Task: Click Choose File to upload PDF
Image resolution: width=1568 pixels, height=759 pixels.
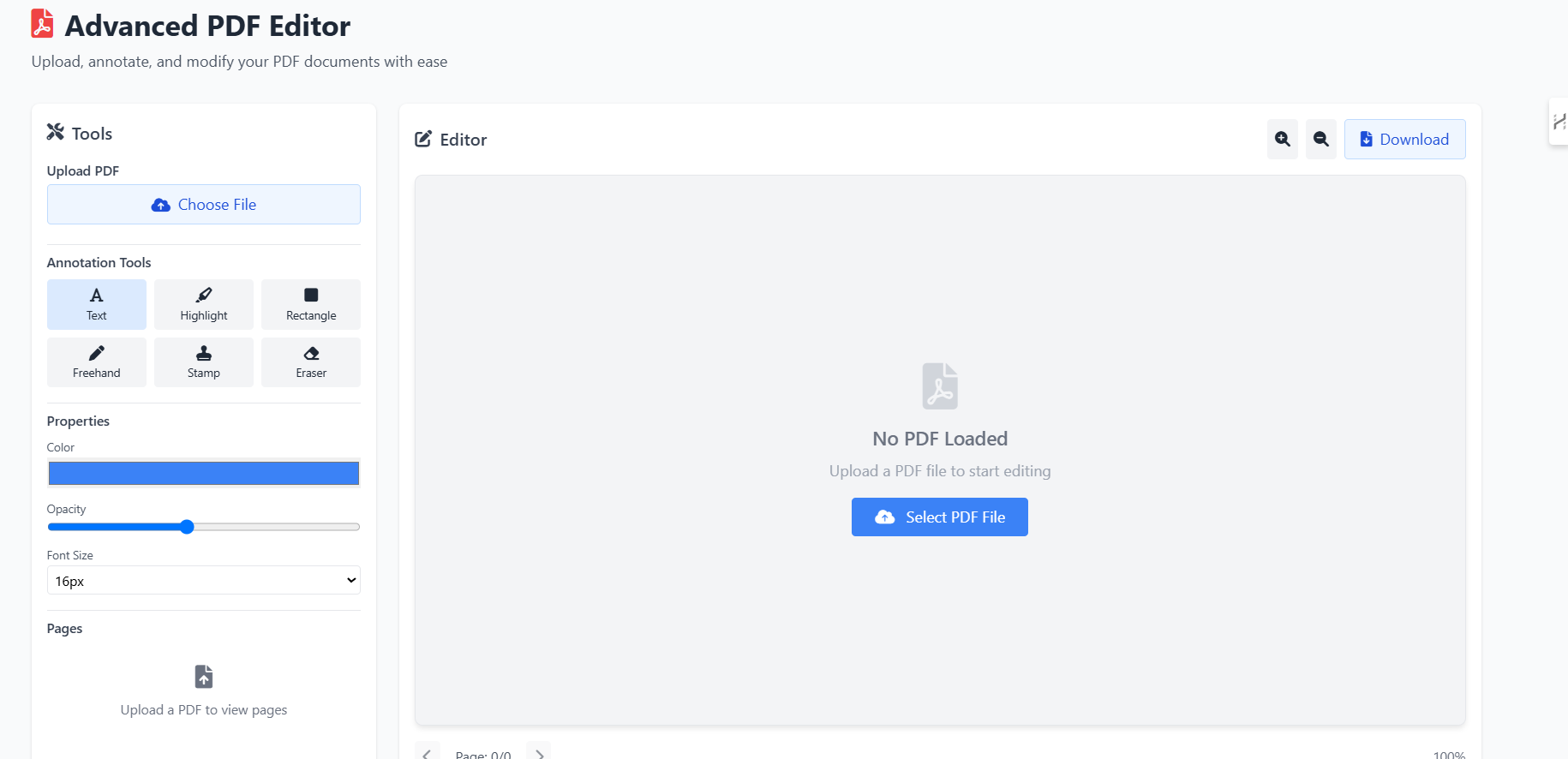Action: (204, 205)
